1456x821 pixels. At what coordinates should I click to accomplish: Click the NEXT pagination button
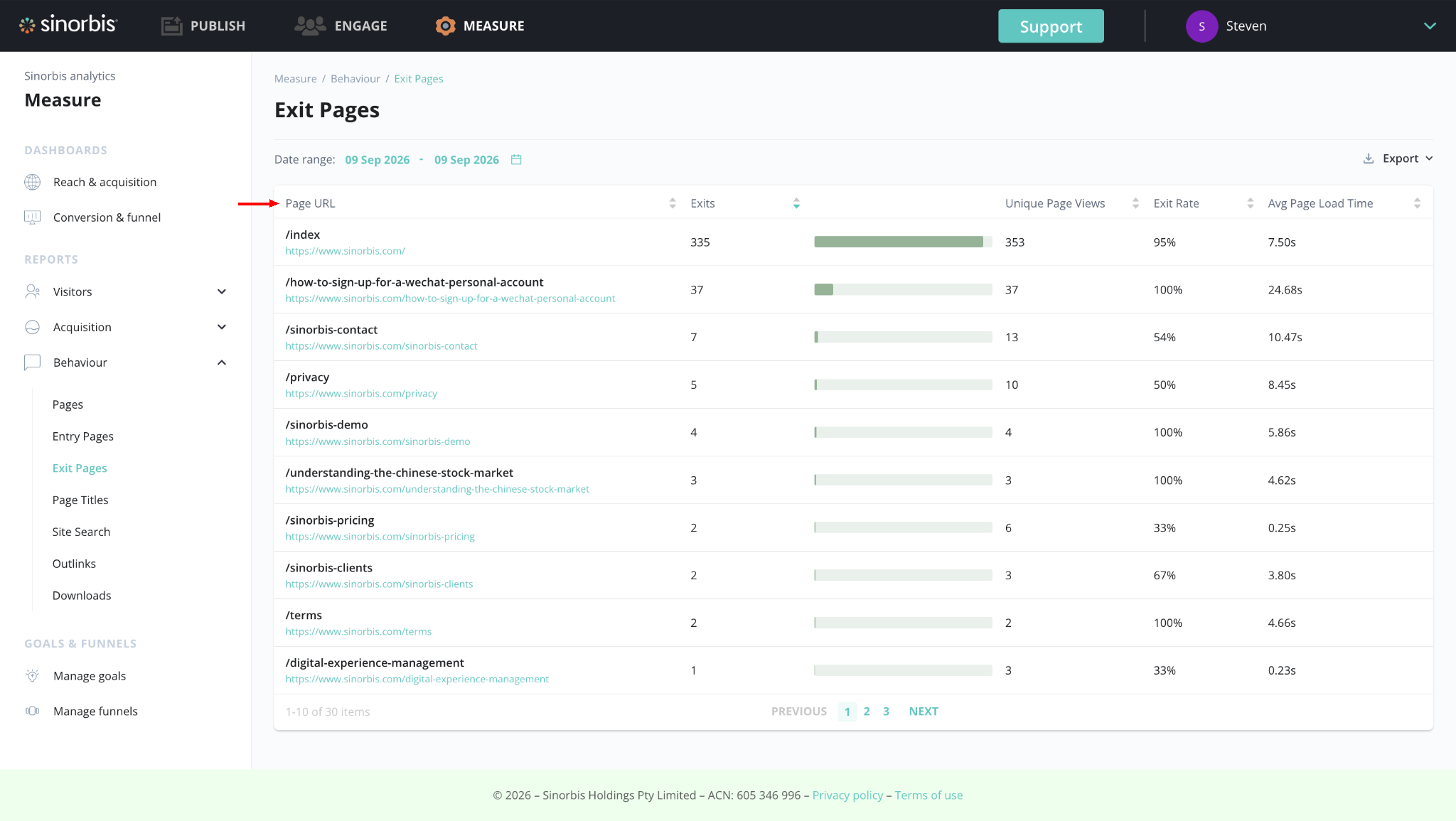click(x=924, y=712)
